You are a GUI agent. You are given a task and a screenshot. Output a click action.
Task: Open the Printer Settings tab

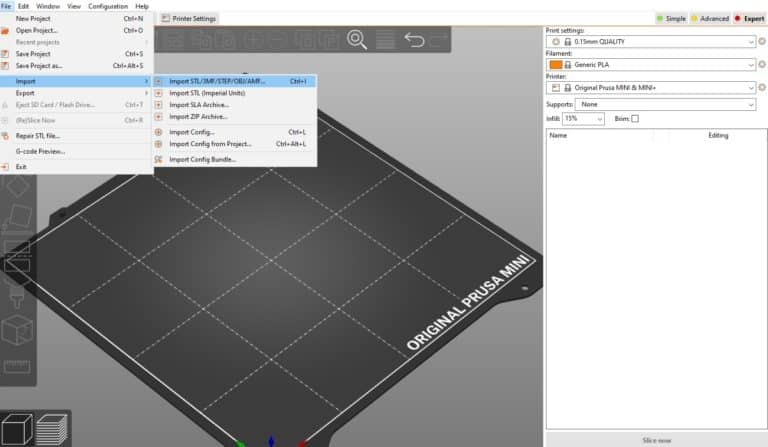(x=189, y=19)
